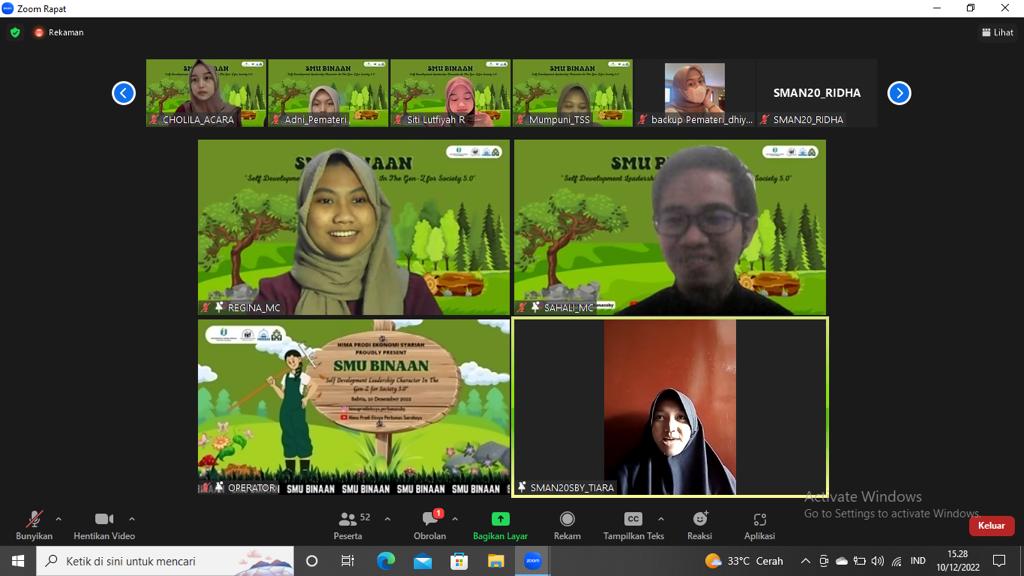Show hidden system tray icons
Image resolution: width=1024 pixels, height=576 pixels.
tap(805, 561)
